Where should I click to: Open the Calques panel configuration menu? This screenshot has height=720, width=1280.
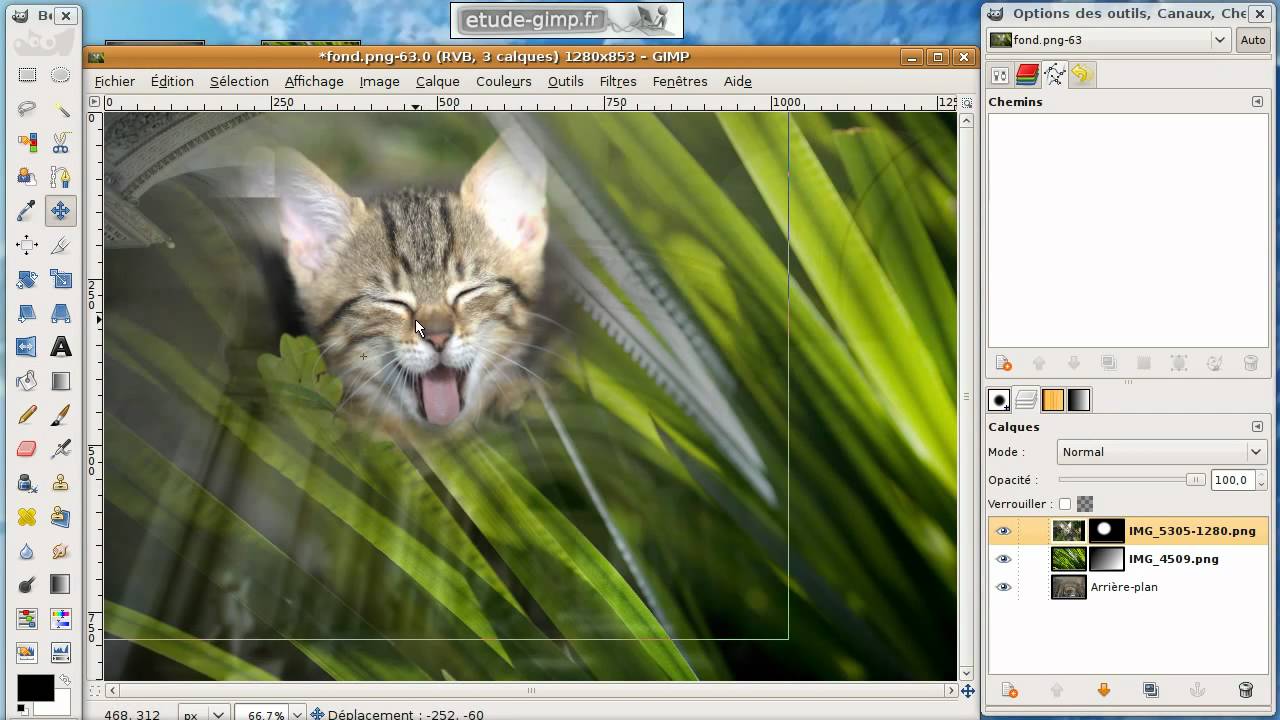(1257, 427)
